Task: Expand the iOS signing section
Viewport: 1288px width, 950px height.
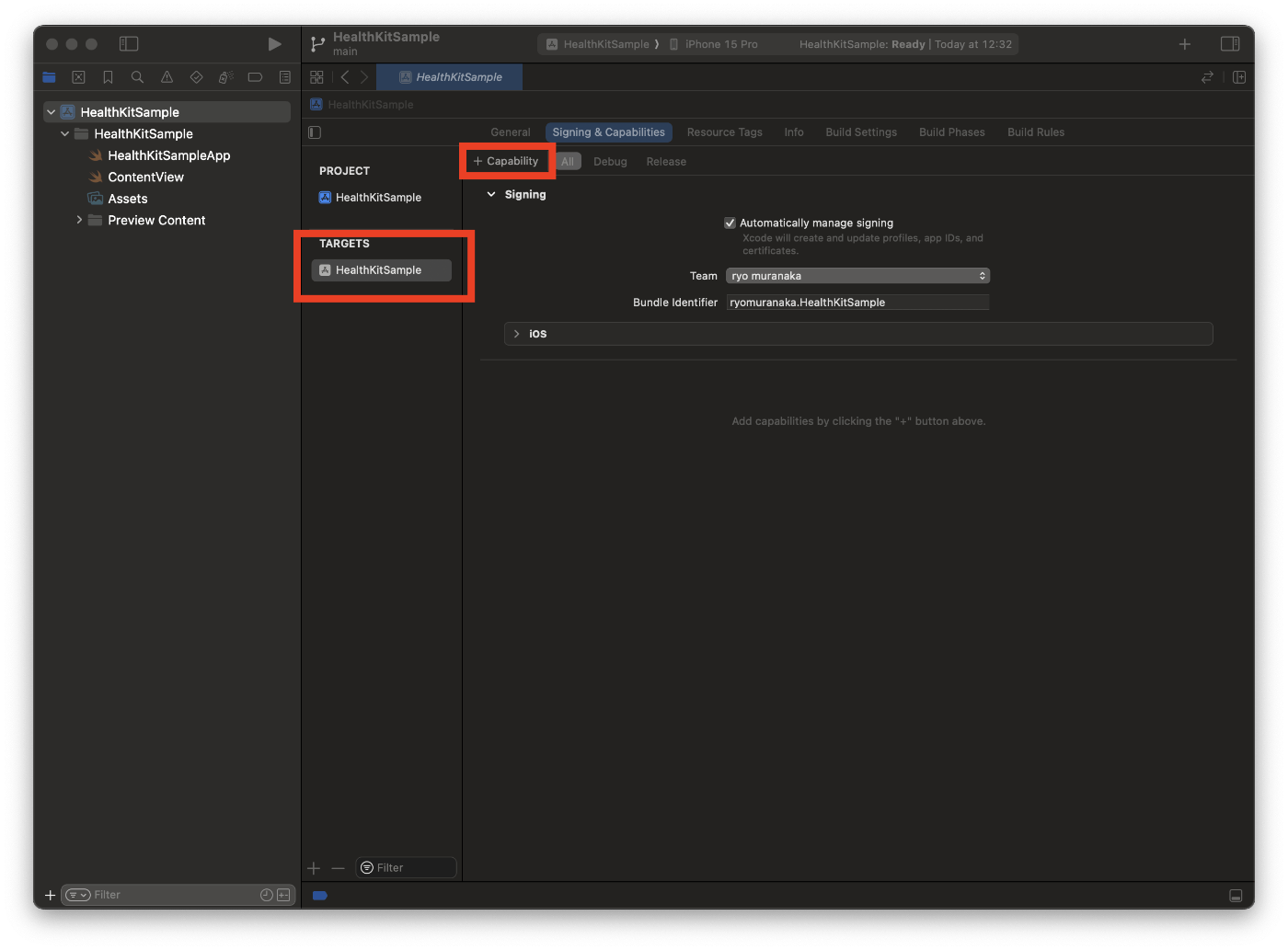Action: tap(516, 334)
